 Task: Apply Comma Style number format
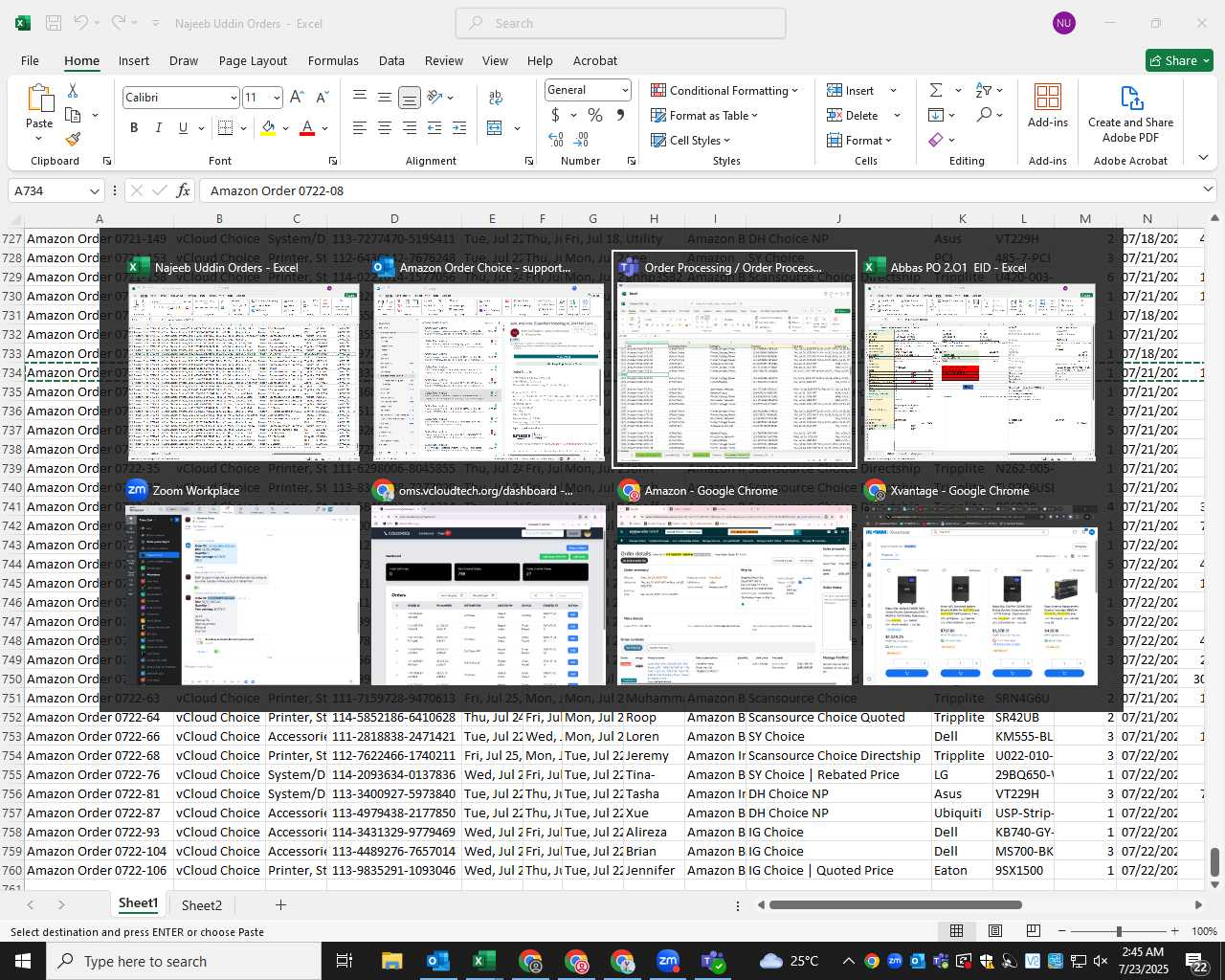click(620, 115)
